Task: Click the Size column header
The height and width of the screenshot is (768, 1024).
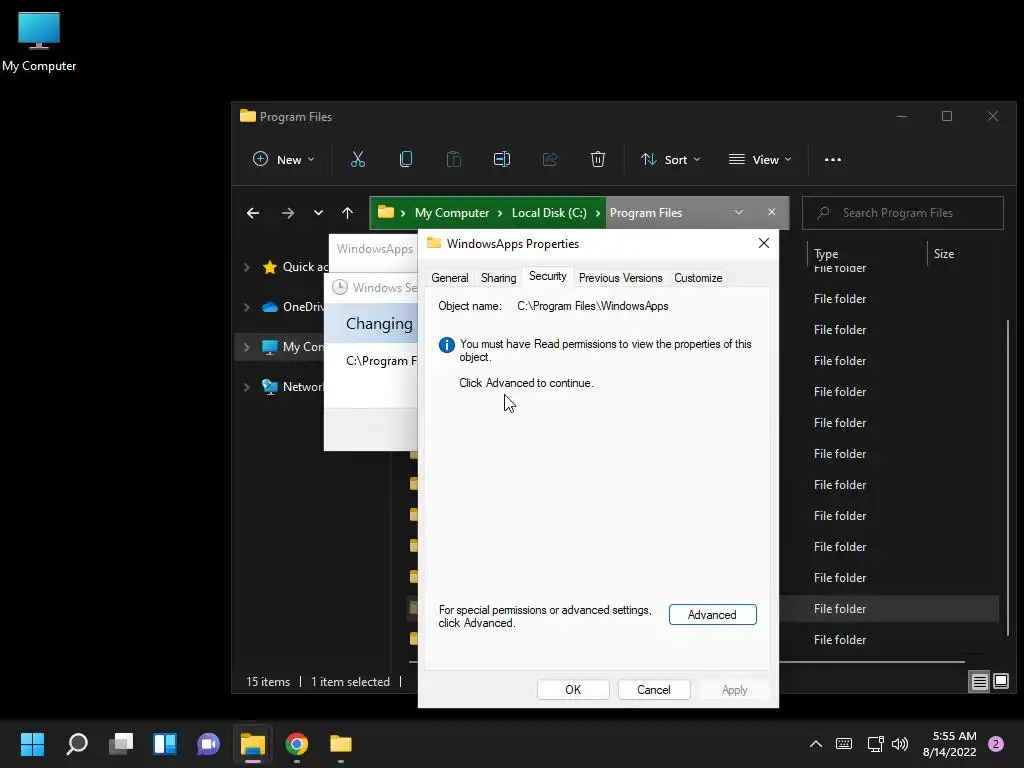Action: pos(944,254)
